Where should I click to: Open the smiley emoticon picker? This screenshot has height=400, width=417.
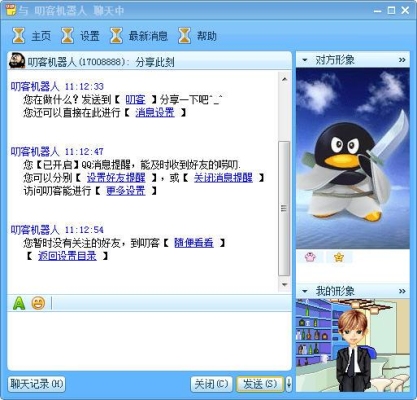pyautogui.click(x=38, y=303)
